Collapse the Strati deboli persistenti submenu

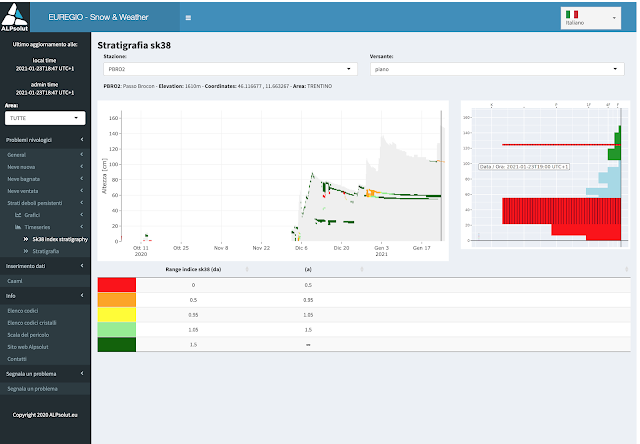point(45,203)
